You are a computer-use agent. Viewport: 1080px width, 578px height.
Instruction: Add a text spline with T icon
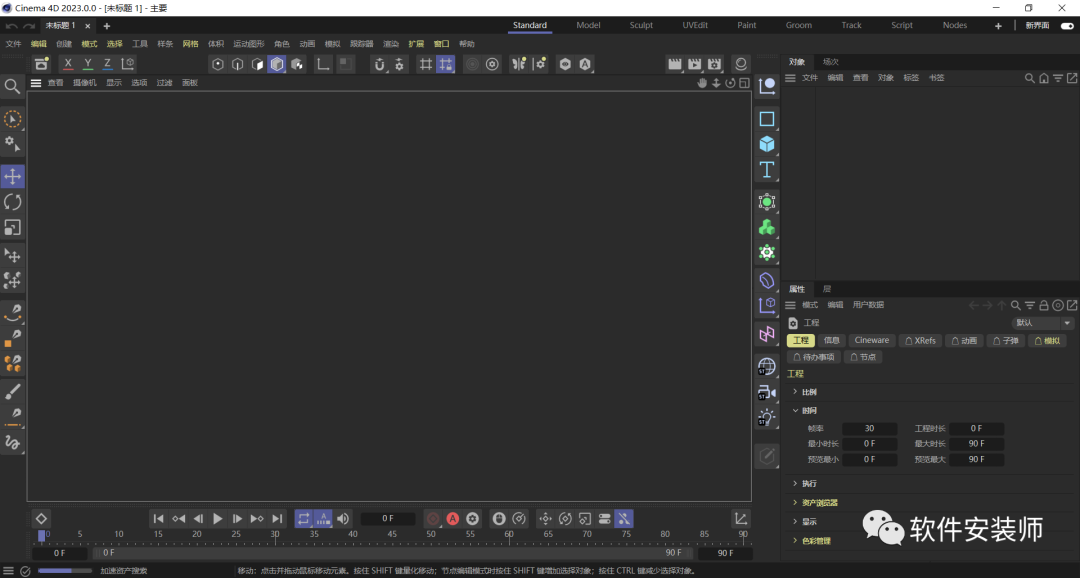click(767, 169)
